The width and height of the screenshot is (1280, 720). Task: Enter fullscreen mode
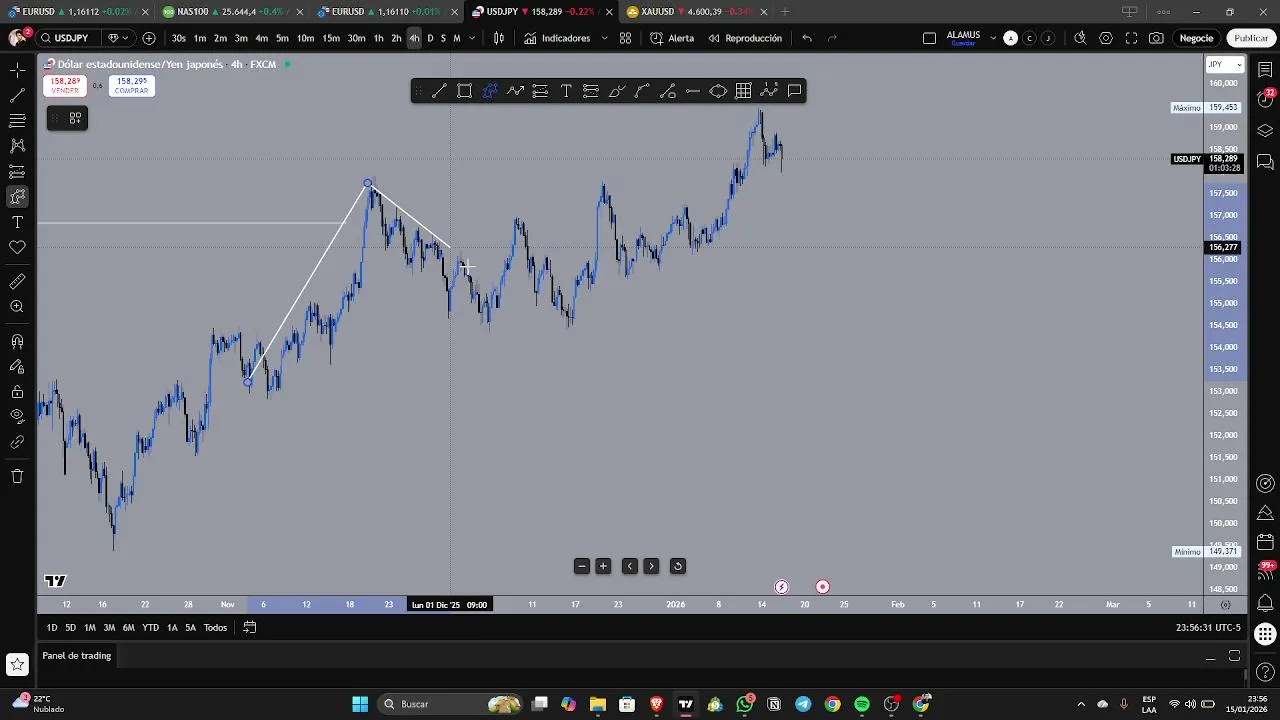coord(1131,38)
